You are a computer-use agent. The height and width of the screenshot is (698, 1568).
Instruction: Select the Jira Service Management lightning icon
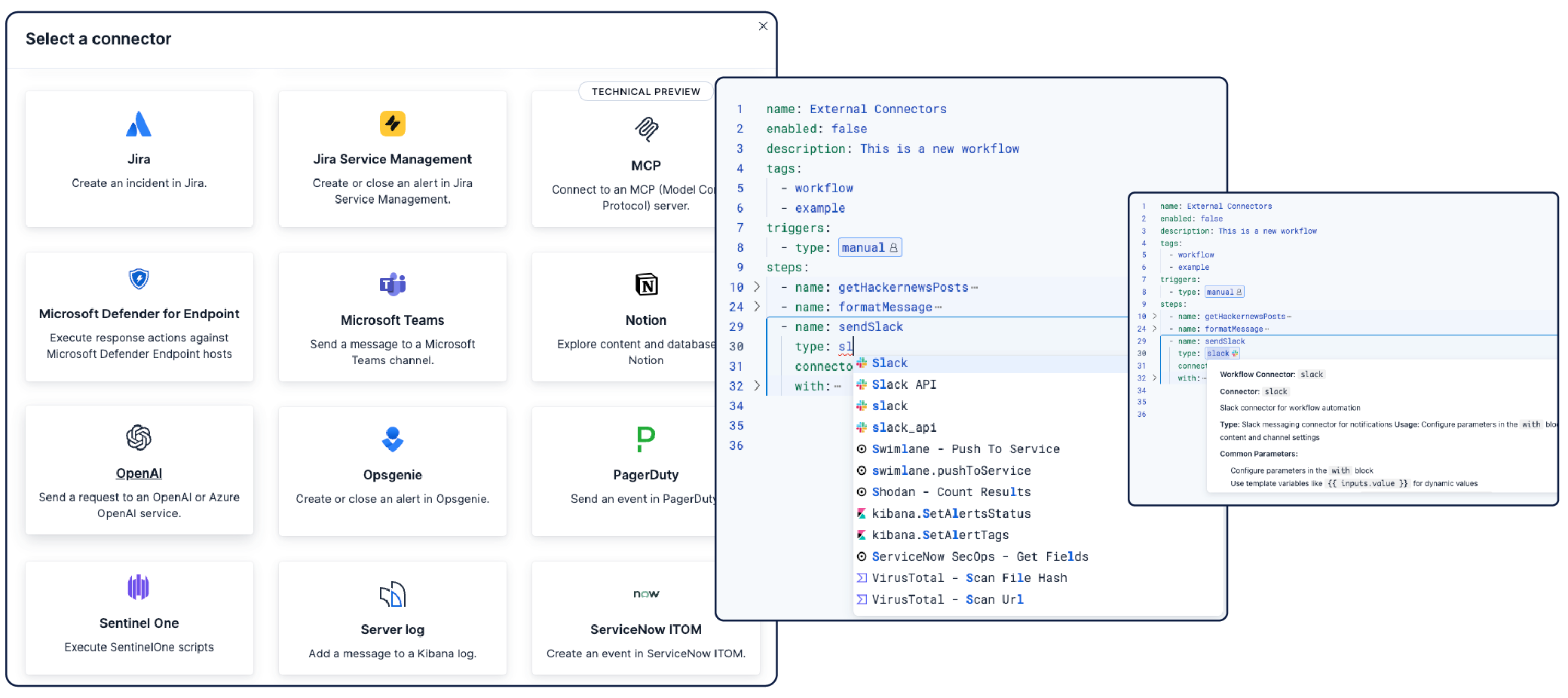pyautogui.click(x=392, y=124)
